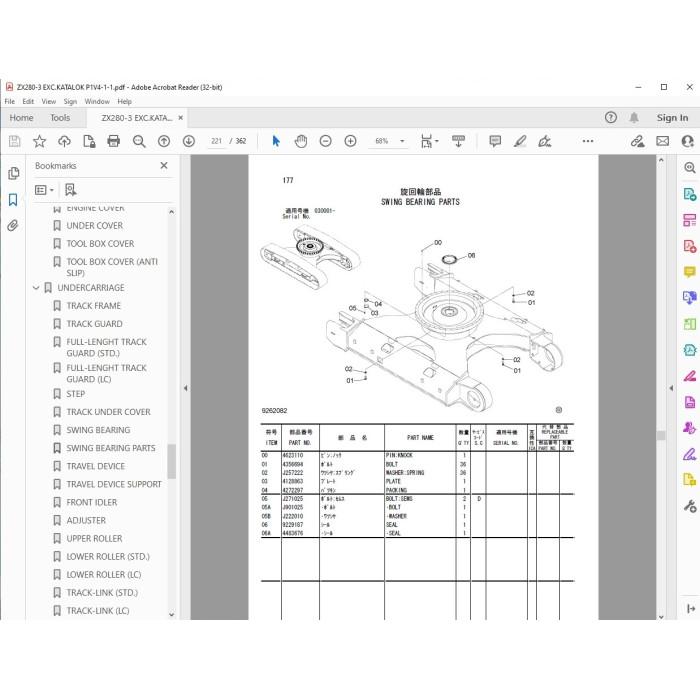Click the Print icon
The width and height of the screenshot is (700, 700).
[x=114, y=142]
